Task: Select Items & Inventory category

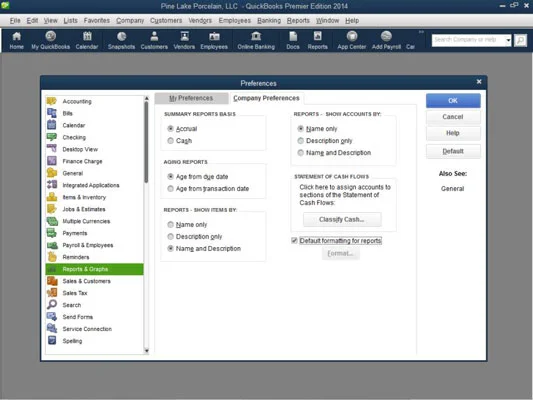Action: tap(94, 197)
